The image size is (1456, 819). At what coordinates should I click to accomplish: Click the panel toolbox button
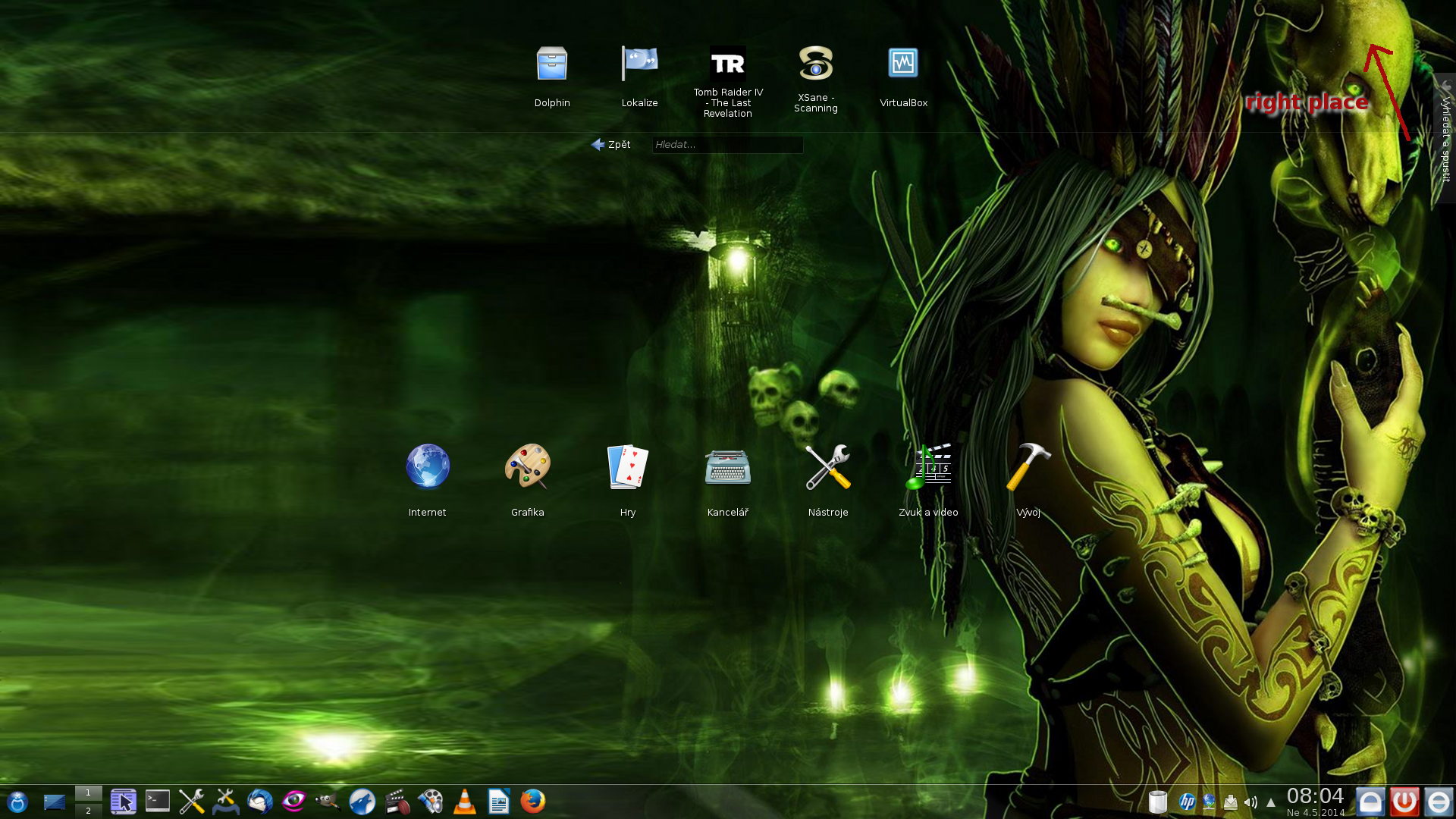click(x=1439, y=802)
